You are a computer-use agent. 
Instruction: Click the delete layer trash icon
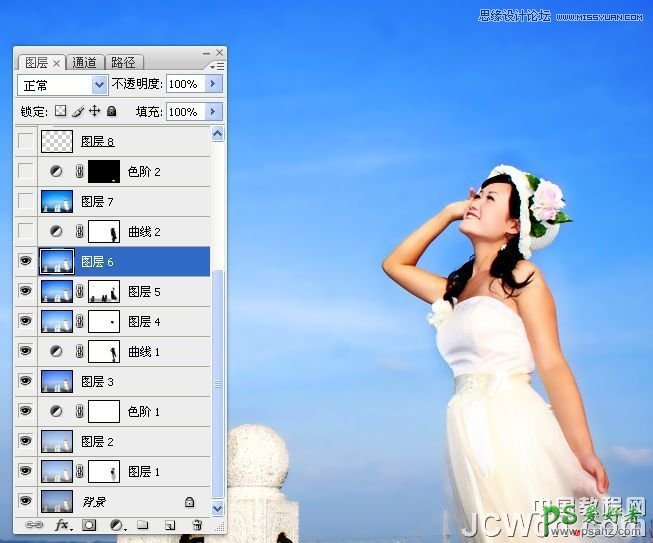(196, 524)
